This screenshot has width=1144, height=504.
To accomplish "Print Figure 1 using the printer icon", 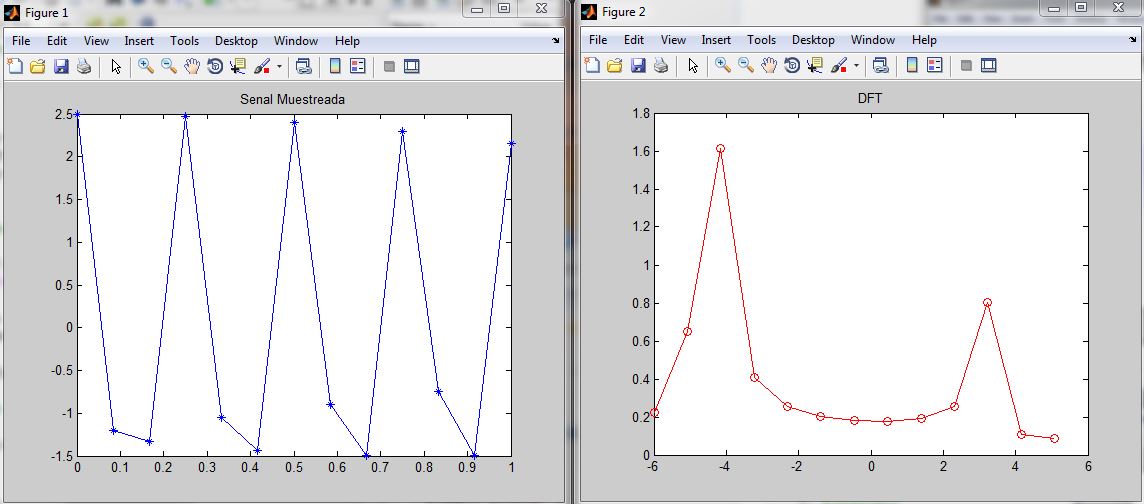I will (x=84, y=67).
